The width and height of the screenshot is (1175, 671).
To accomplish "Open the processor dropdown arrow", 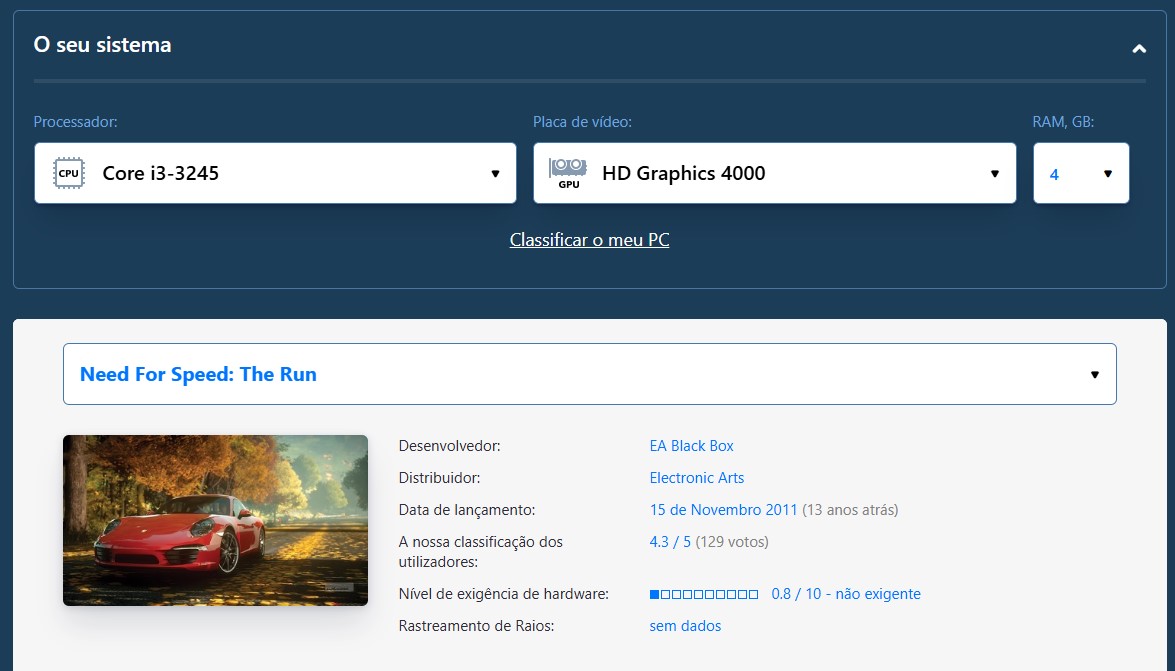I will (495, 174).
